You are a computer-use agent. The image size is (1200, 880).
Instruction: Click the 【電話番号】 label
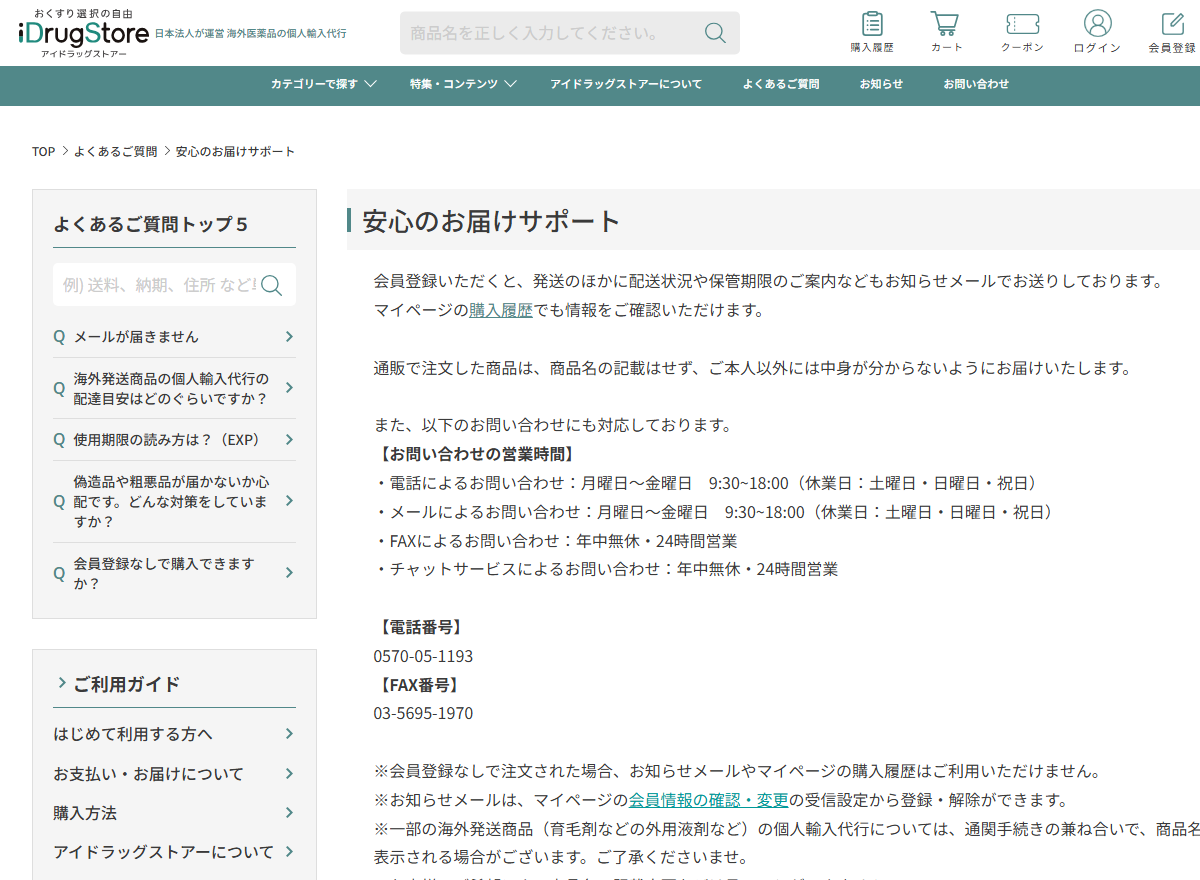pyautogui.click(x=419, y=628)
